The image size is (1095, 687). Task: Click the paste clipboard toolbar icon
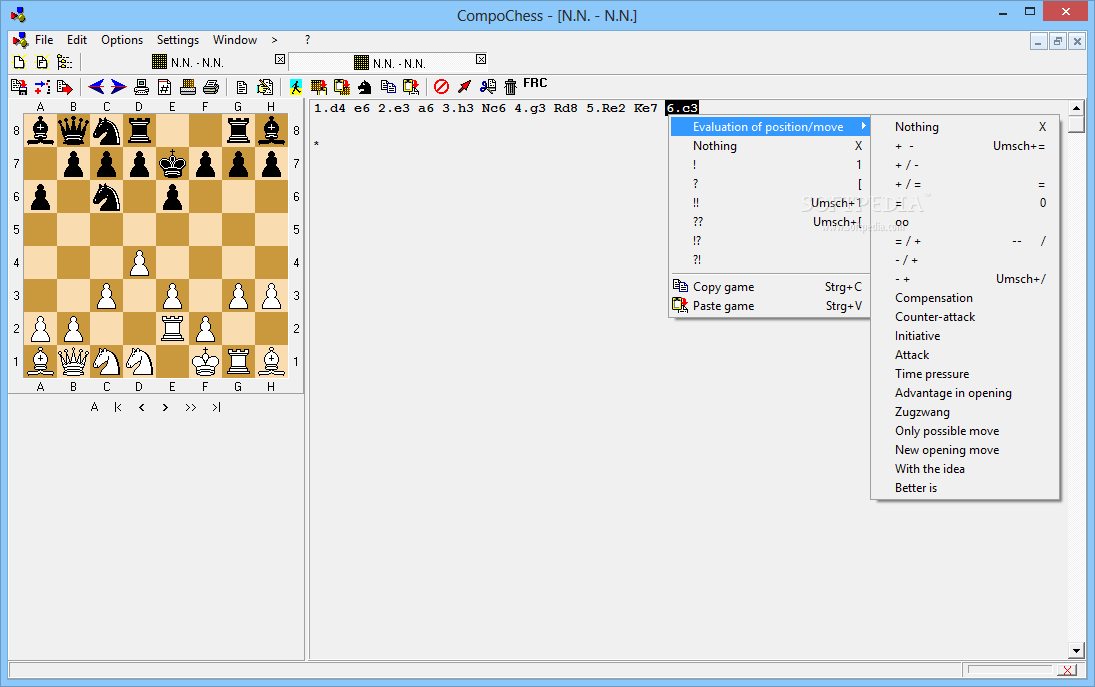click(x=411, y=87)
